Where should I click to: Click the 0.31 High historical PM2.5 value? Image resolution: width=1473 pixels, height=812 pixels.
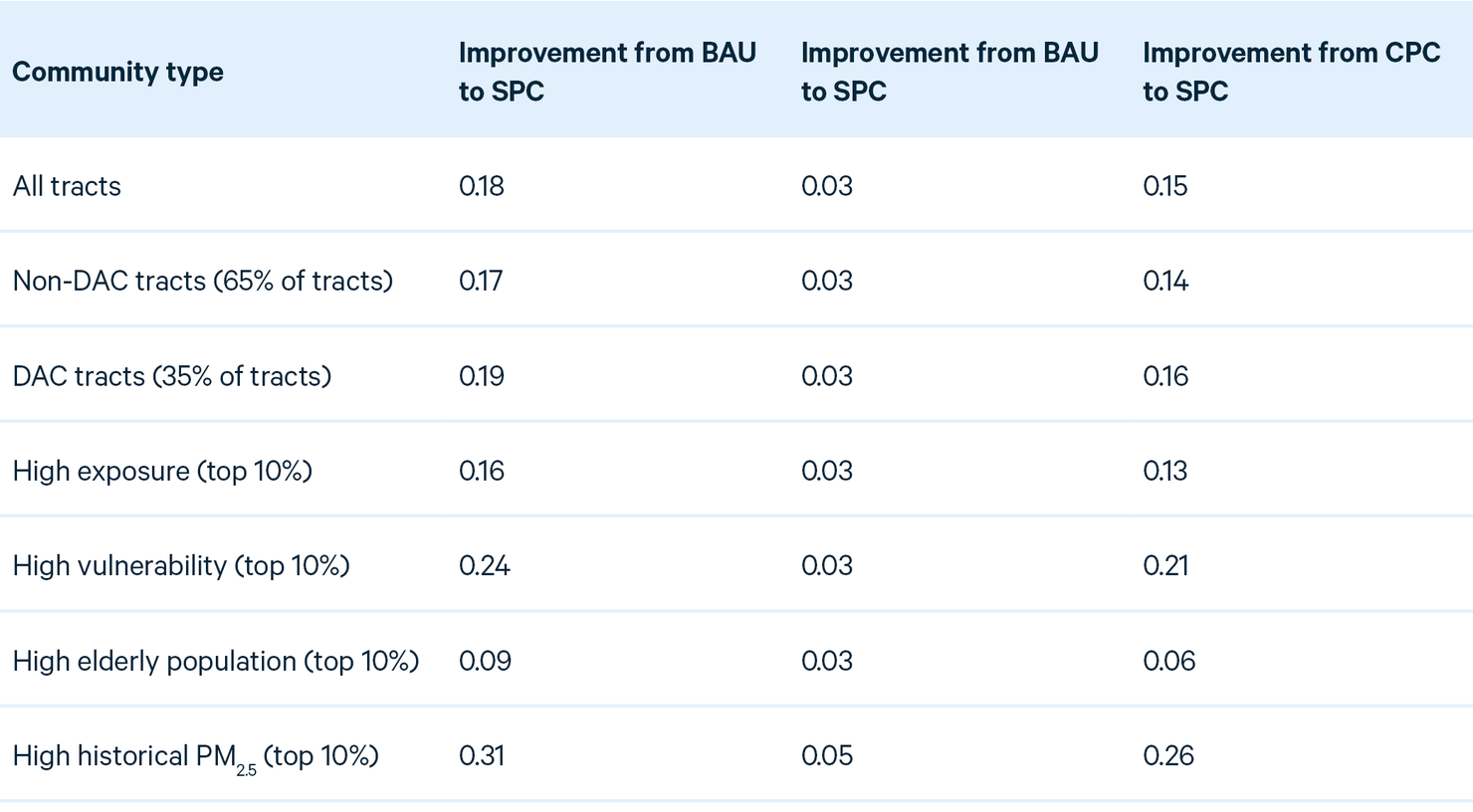482,755
